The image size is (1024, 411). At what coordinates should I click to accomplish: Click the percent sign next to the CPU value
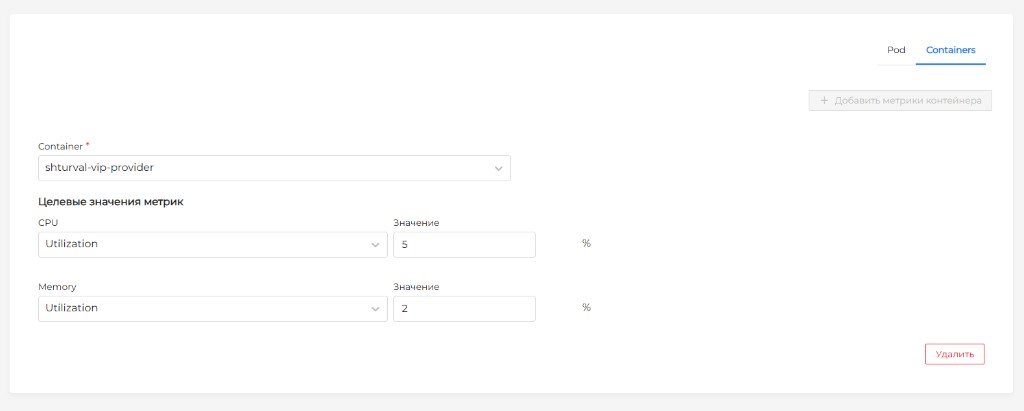(586, 244)
